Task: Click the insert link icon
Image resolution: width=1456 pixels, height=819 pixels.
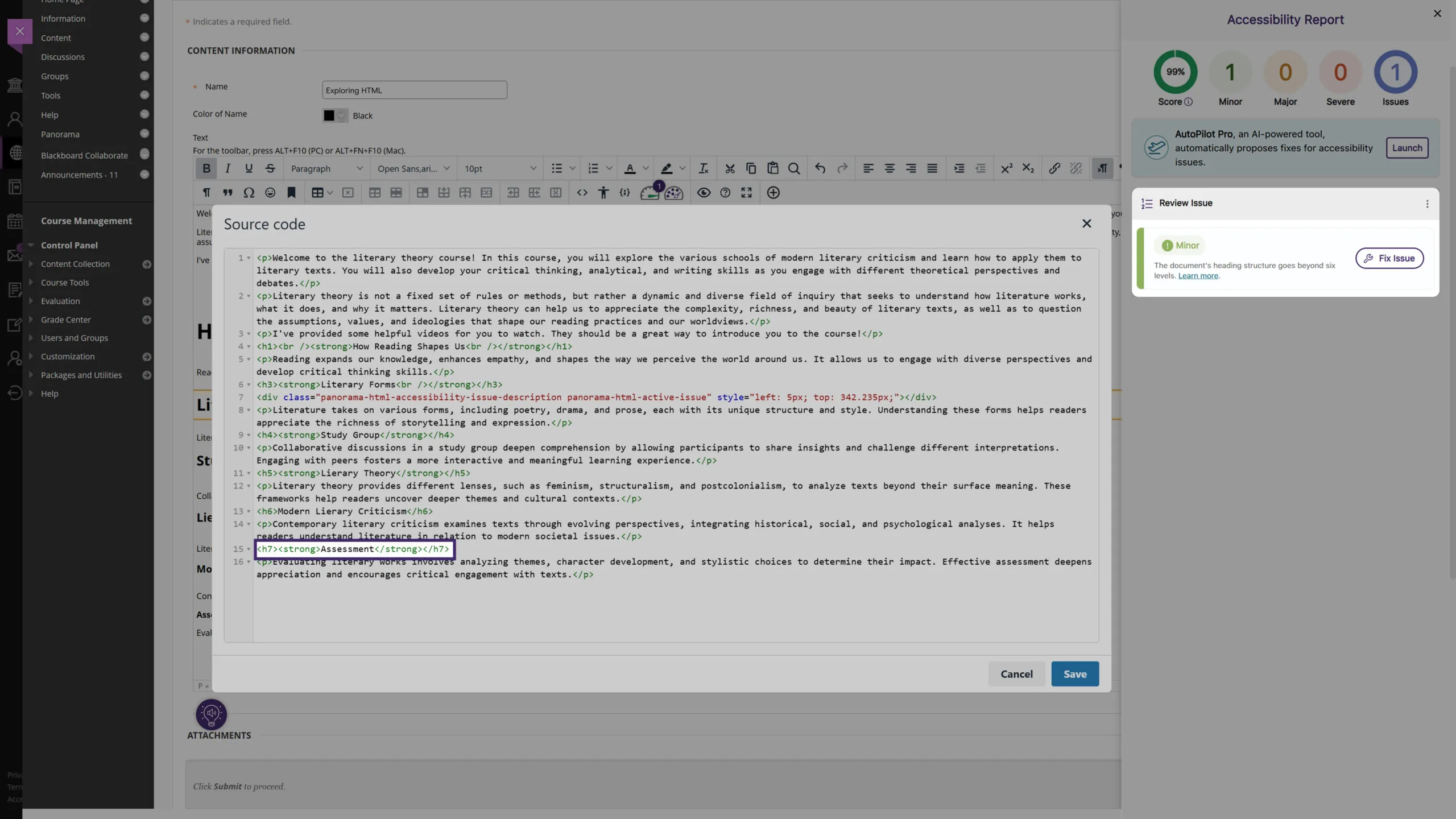Action: click(1054, 168)
